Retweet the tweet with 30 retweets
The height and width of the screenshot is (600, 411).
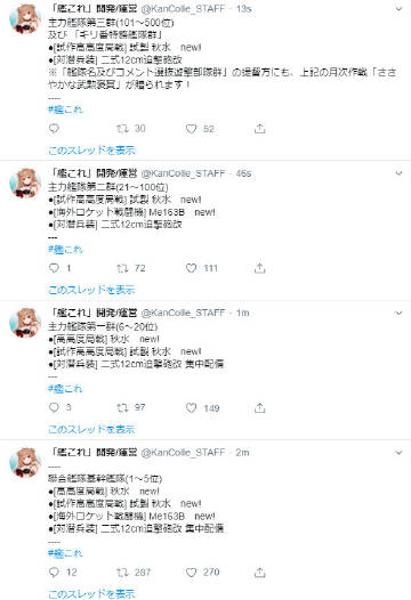pos(122,129)
